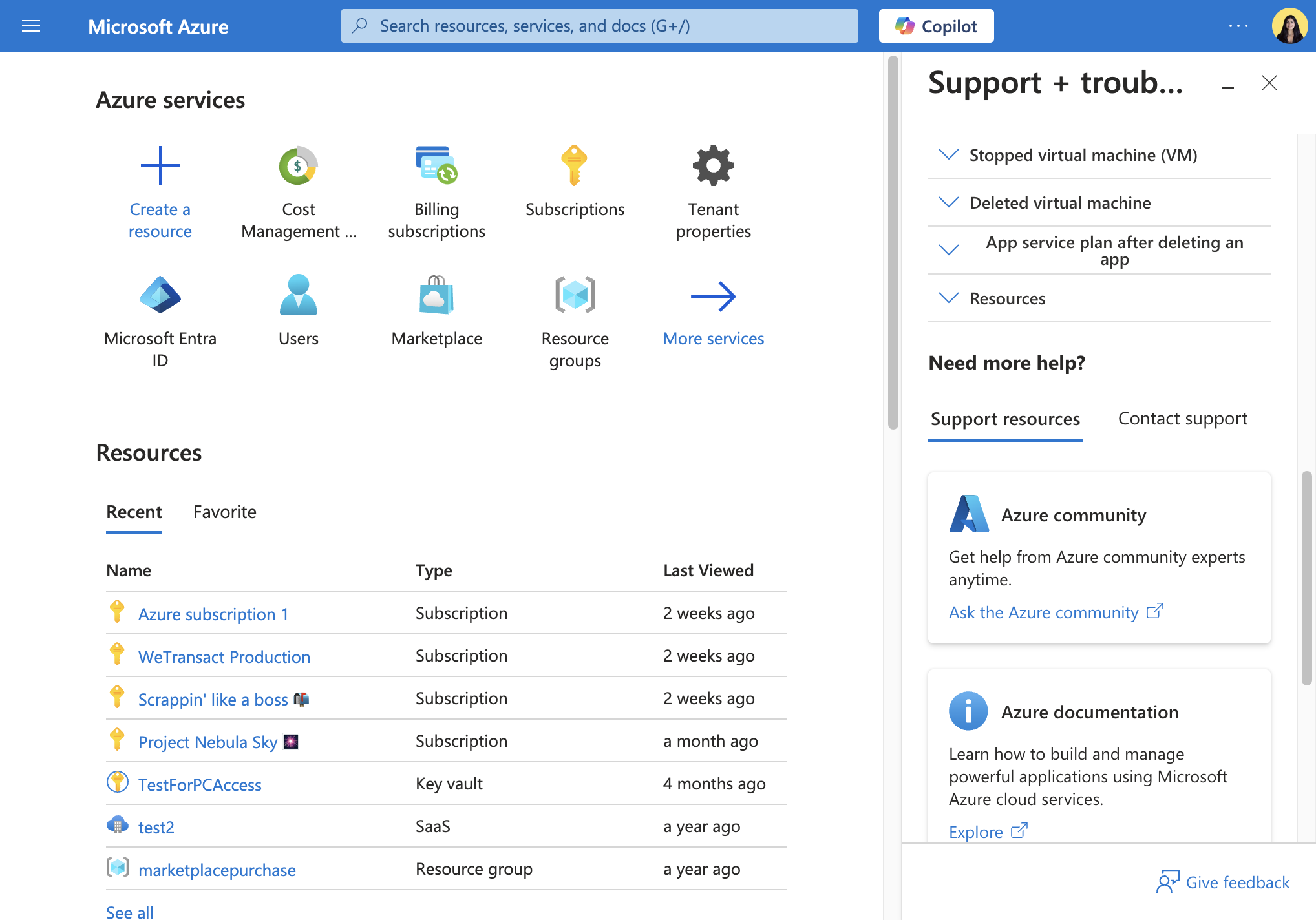
Task: Open Billing subscriptions icon
Action: tap(436, 165)
